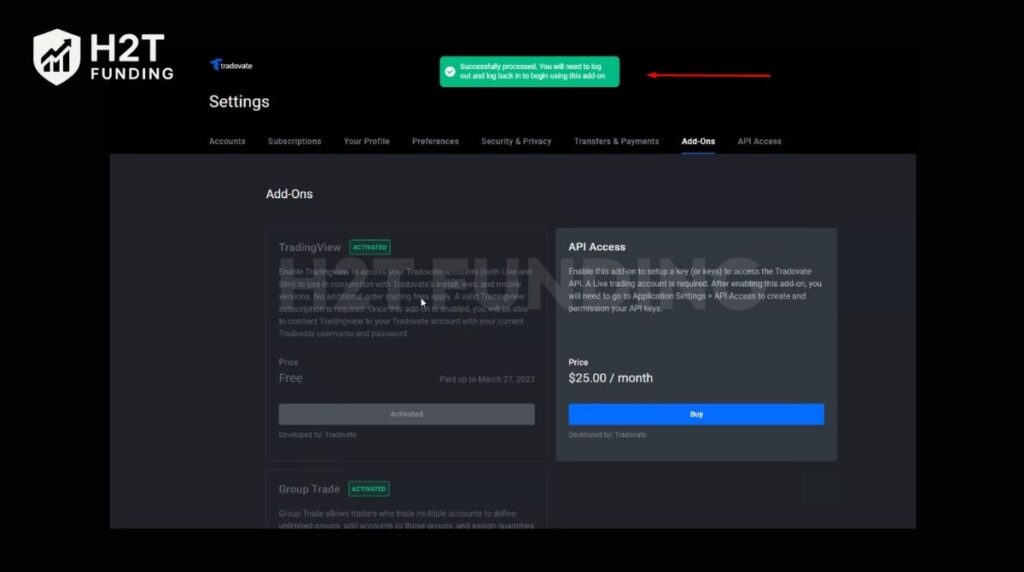Click the Settings page heading
Image resolution: width=1024 pixels, height=572 pixels.
point(239,102)
